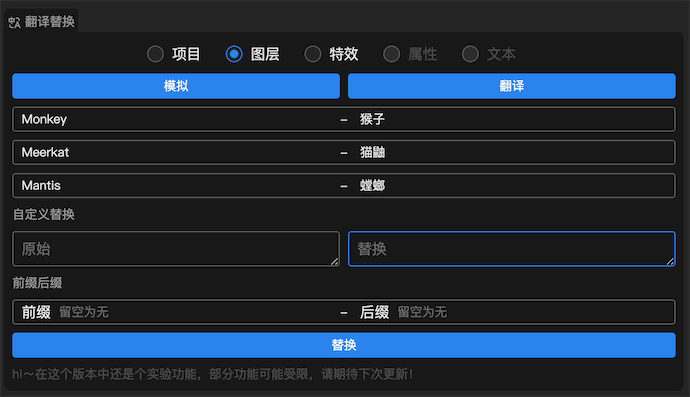
Task: Select the 项目 radio button
Action: [x=155, y=54]
